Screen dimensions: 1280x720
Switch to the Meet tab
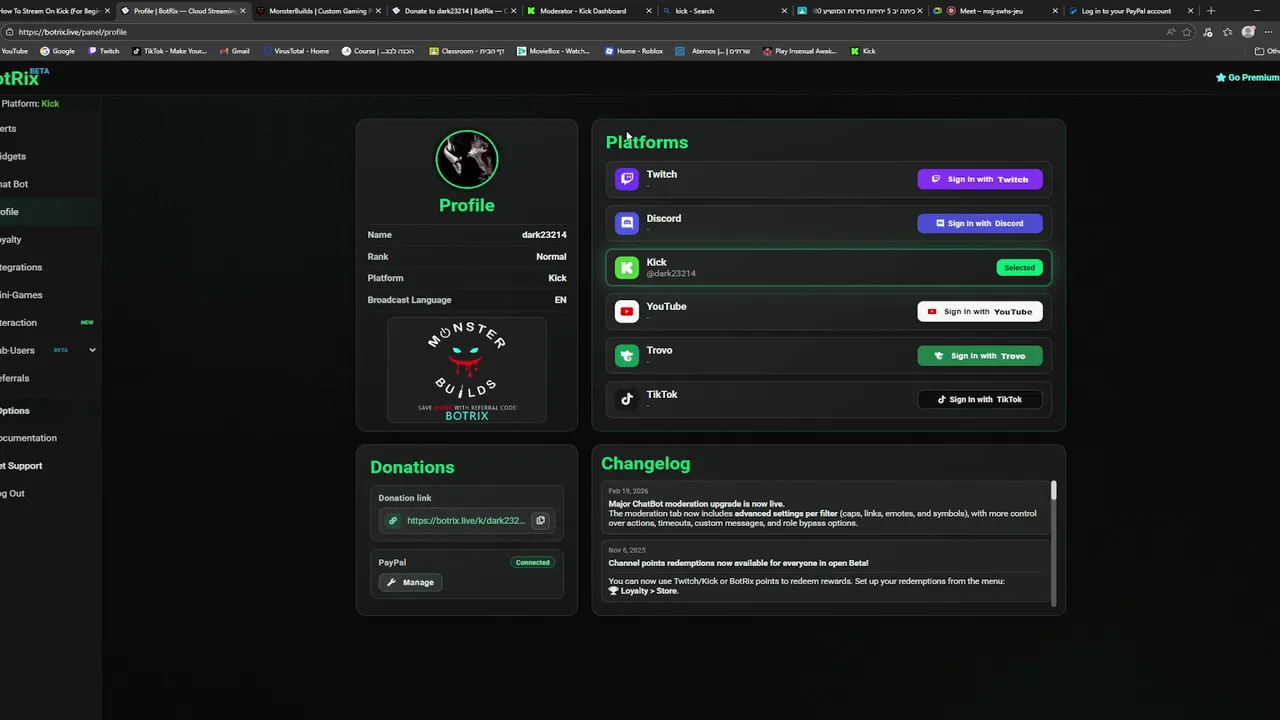tap(995, 11)
